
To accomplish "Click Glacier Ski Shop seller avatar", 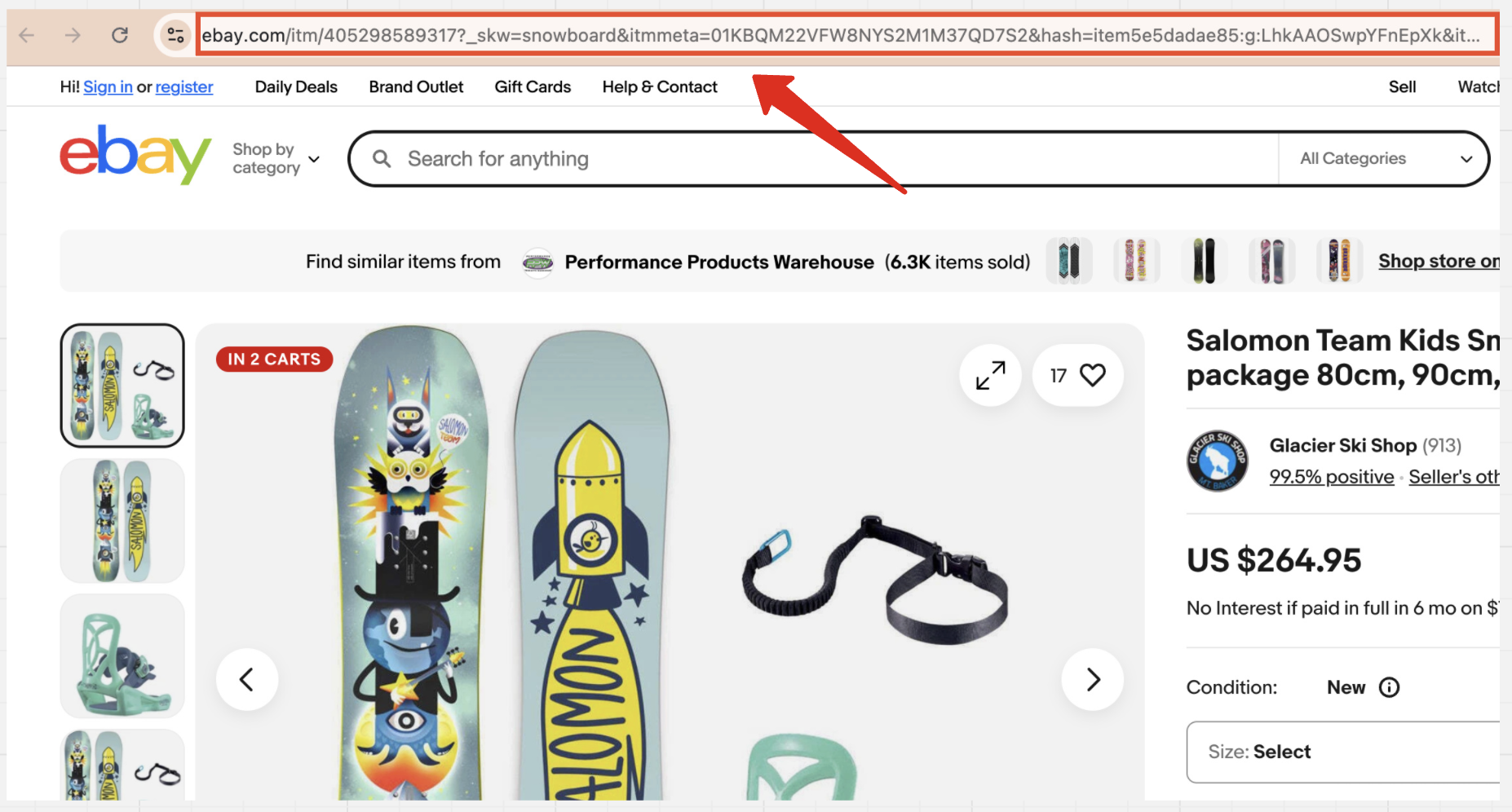I will (1217, 461).
